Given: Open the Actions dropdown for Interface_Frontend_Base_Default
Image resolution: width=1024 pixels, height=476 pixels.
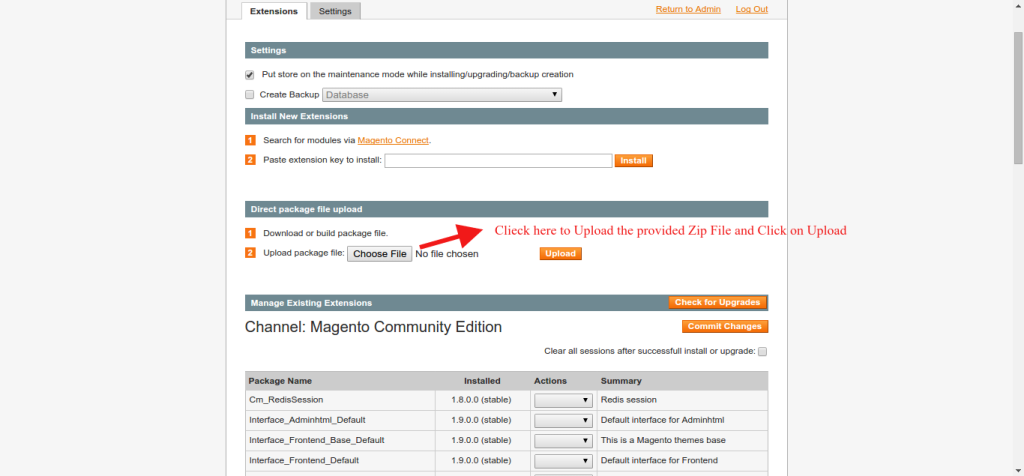Looking at the screenshot, I should tap(563, 441).
